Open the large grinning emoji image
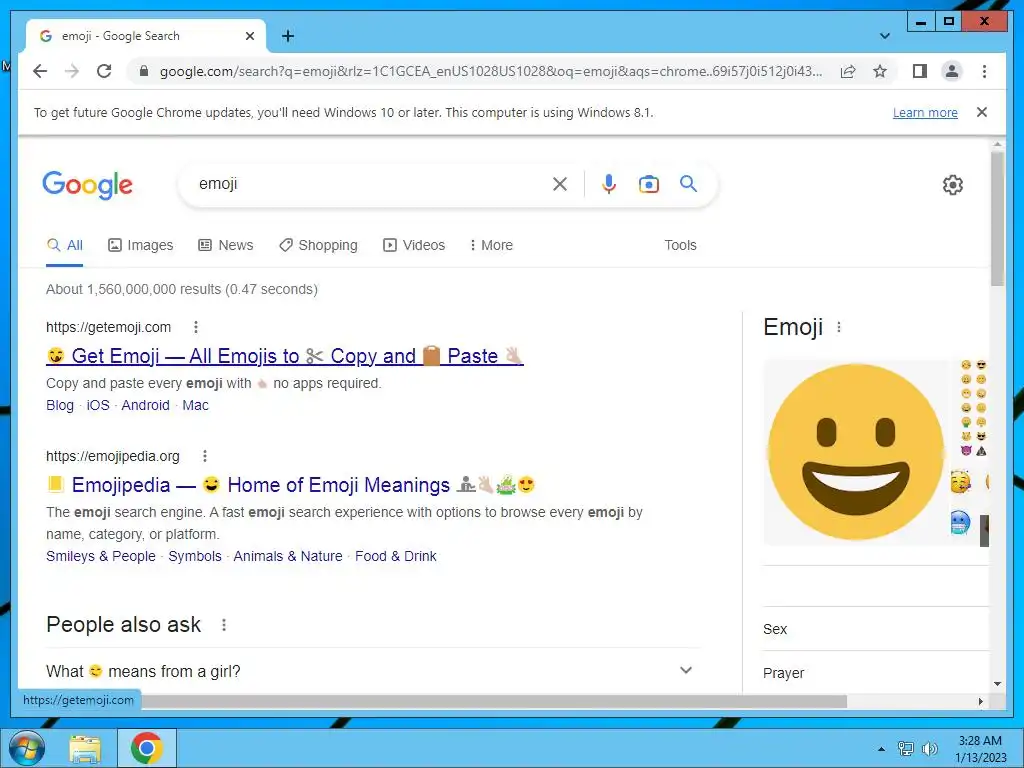1024x768 pixels. pos(855,452)
